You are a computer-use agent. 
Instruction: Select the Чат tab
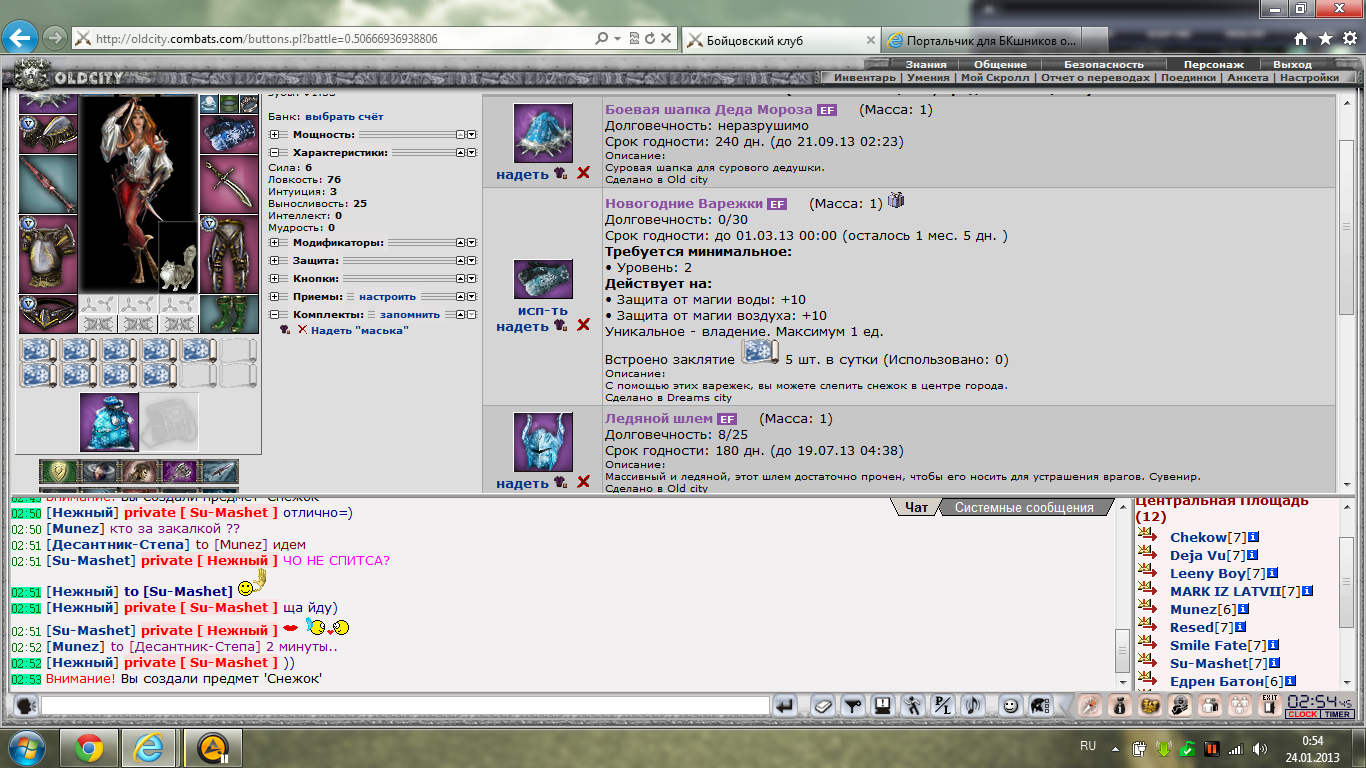pos(916,507)
